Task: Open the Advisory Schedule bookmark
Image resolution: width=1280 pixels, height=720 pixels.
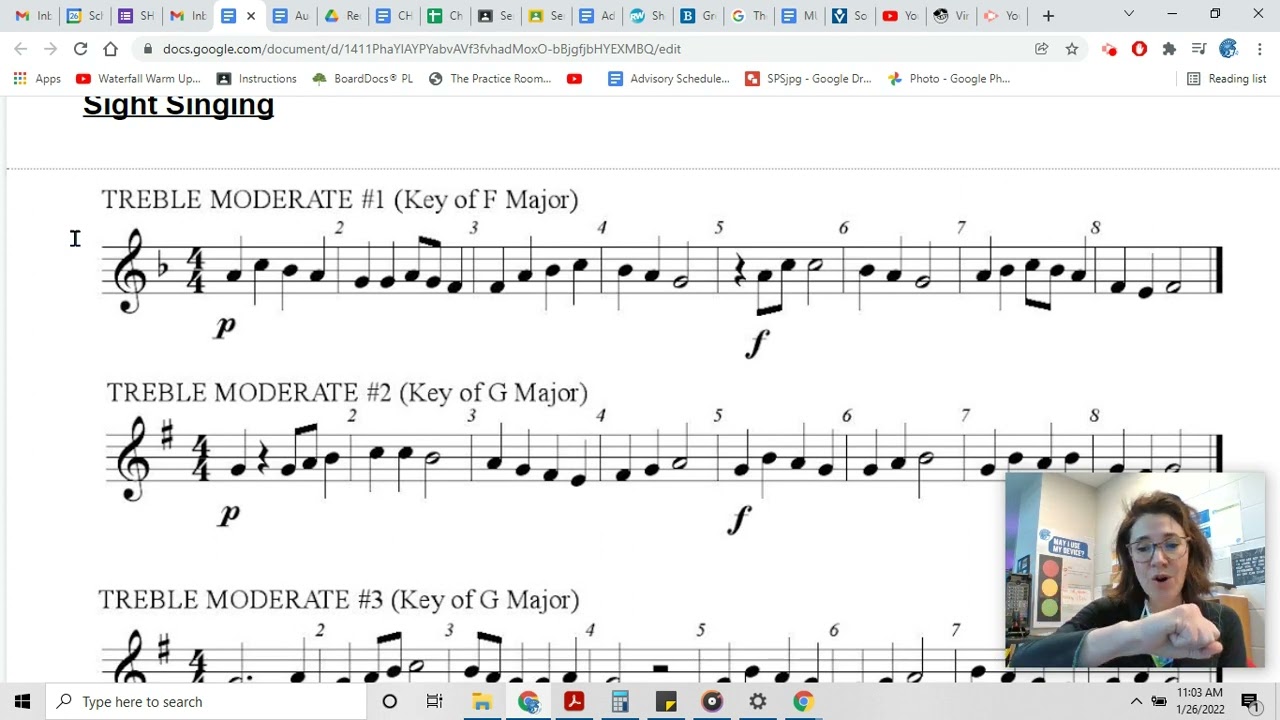Action: [x=669, y=78]
